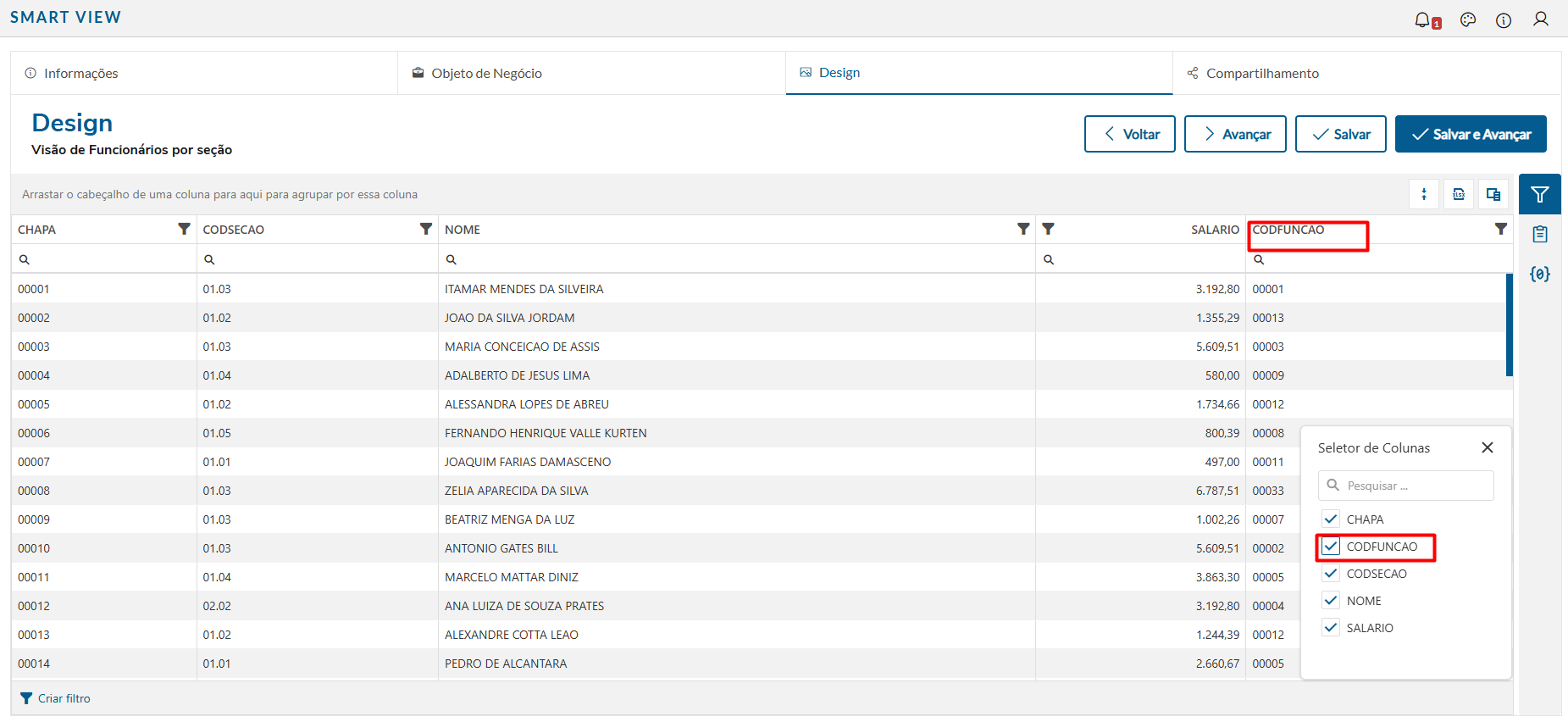Image resolution: width=1568 pixels, height=722 pixels.
Task: Export grid to xlsx
Action: (x=1459, y=194)
